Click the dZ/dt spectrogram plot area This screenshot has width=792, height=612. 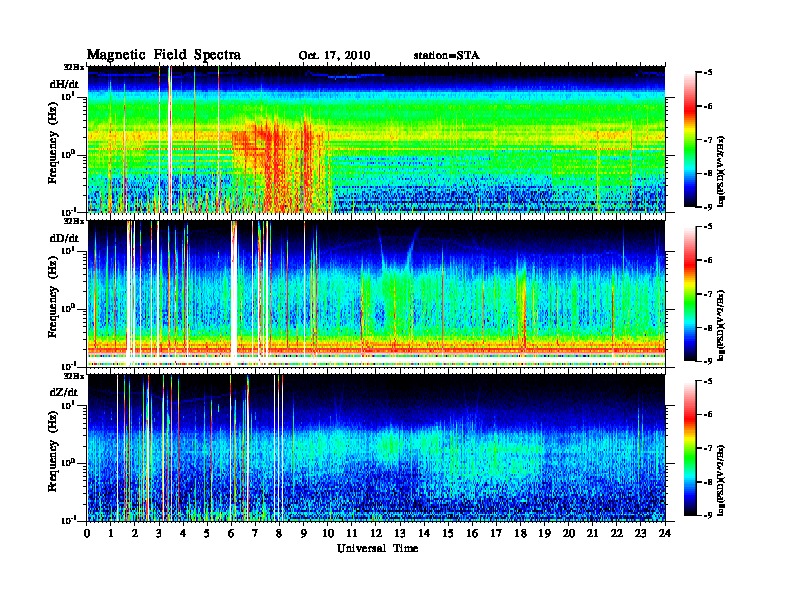(376, 448)
